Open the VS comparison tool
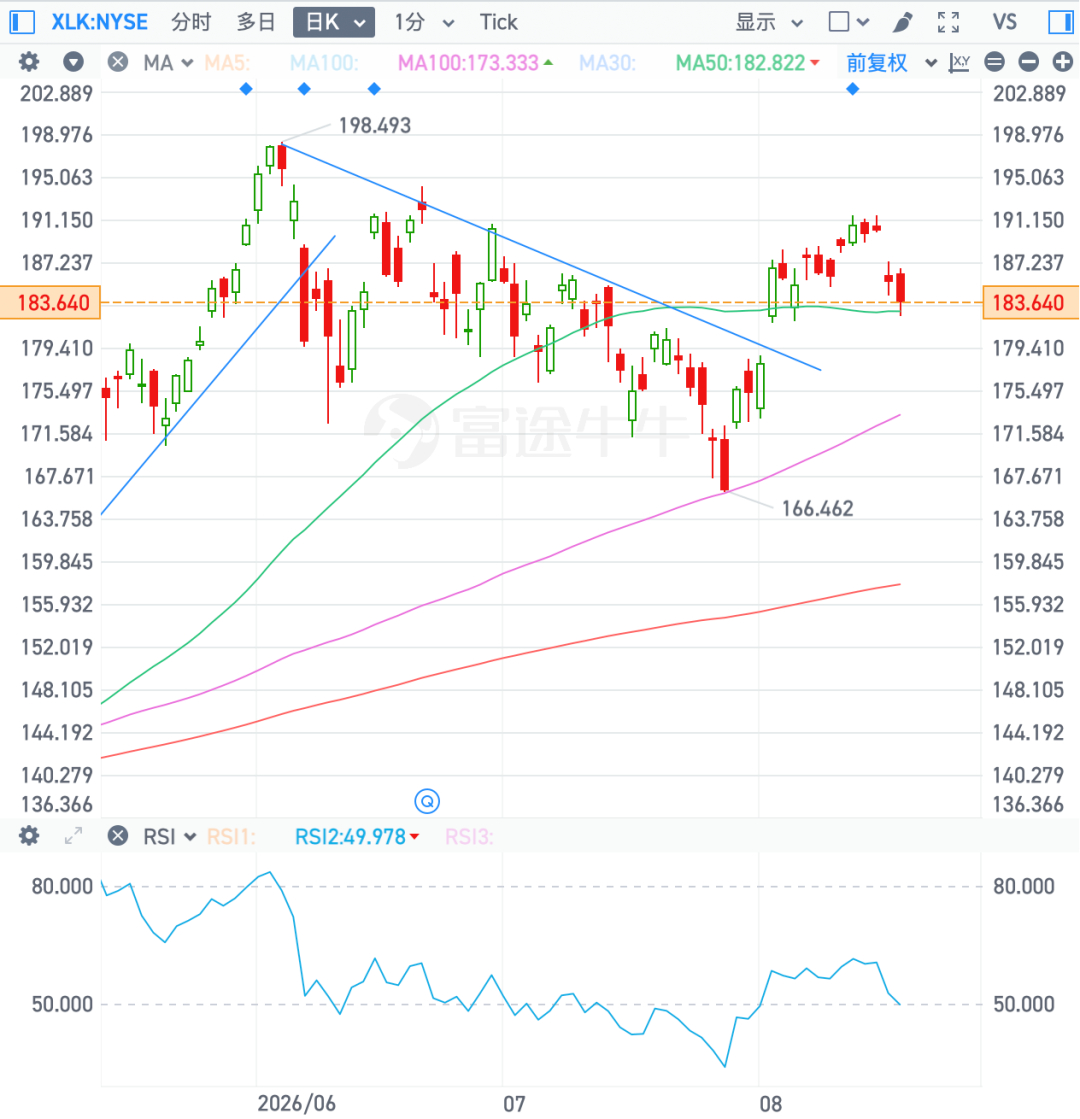Image resolution: width=1080 pixels, height=1119 pixels. [1004, 22]
